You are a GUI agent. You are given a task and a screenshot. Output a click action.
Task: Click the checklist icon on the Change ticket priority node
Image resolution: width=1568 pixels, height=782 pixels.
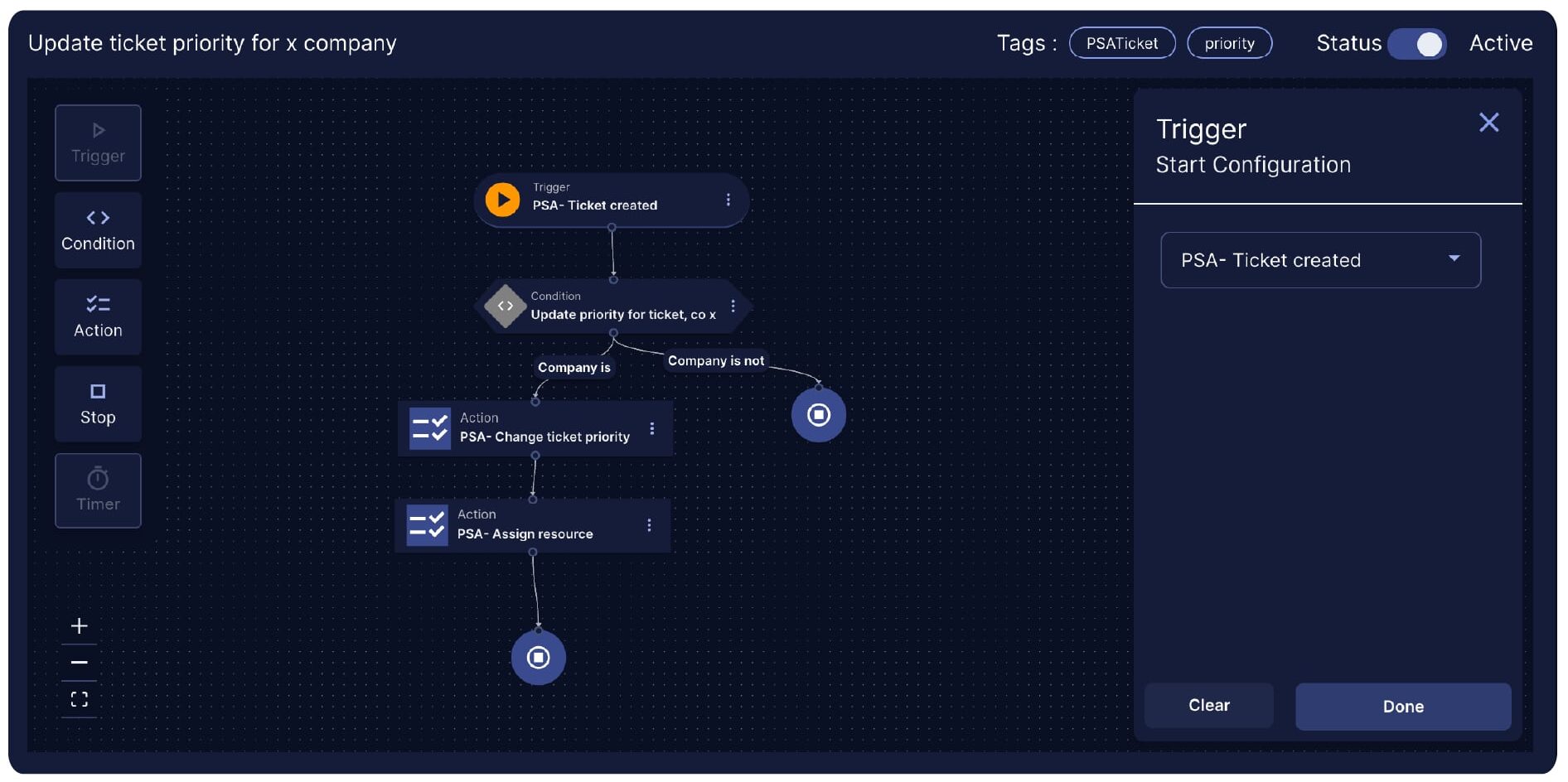[430, 428]
